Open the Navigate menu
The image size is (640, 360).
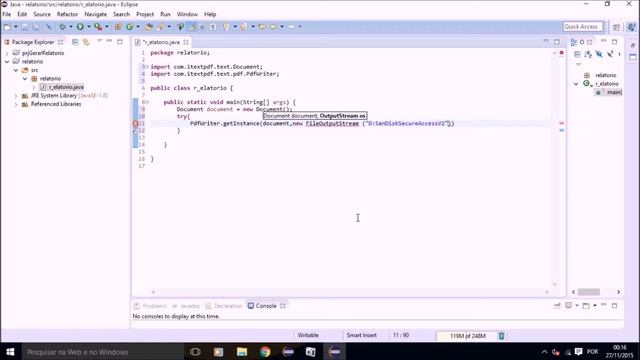click(95, 14)
